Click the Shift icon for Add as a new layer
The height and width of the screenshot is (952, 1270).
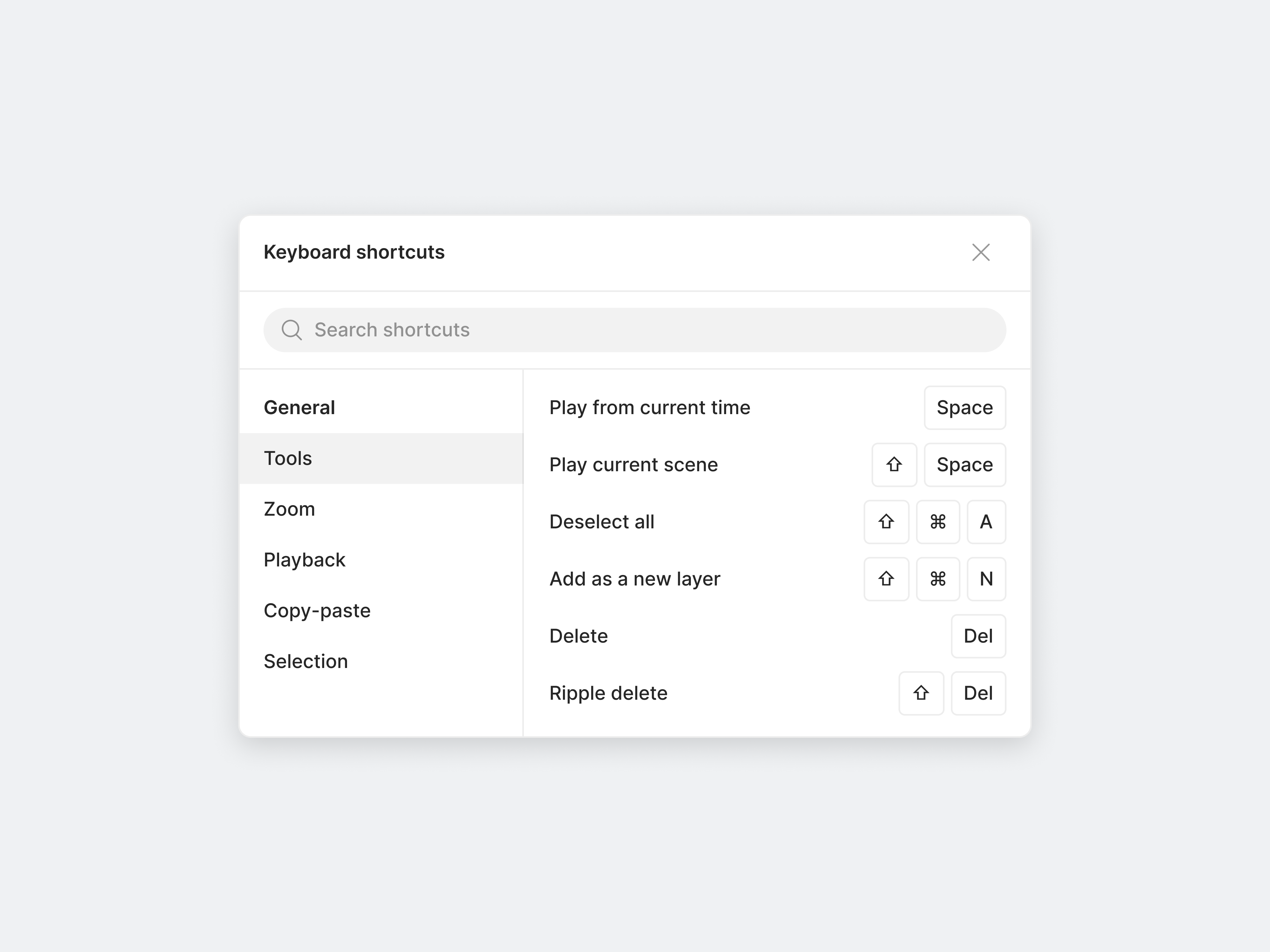(x=886, y=579)
